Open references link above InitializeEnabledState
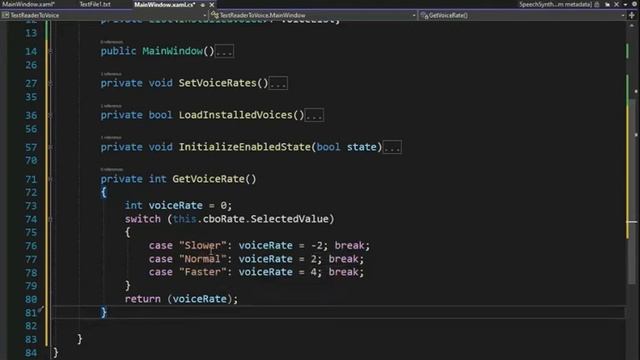The width and height of the screenshot is (640, 360). pyautogui.click(x=111, y=138)
